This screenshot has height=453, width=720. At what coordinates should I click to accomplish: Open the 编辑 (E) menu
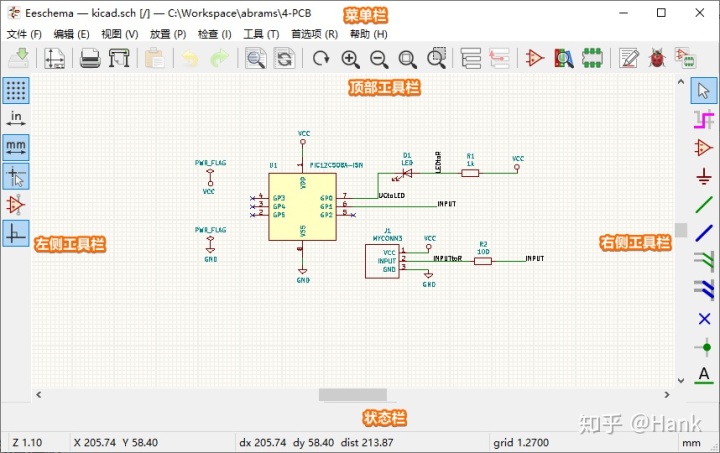pyautogui.click(x=72, y=34)
